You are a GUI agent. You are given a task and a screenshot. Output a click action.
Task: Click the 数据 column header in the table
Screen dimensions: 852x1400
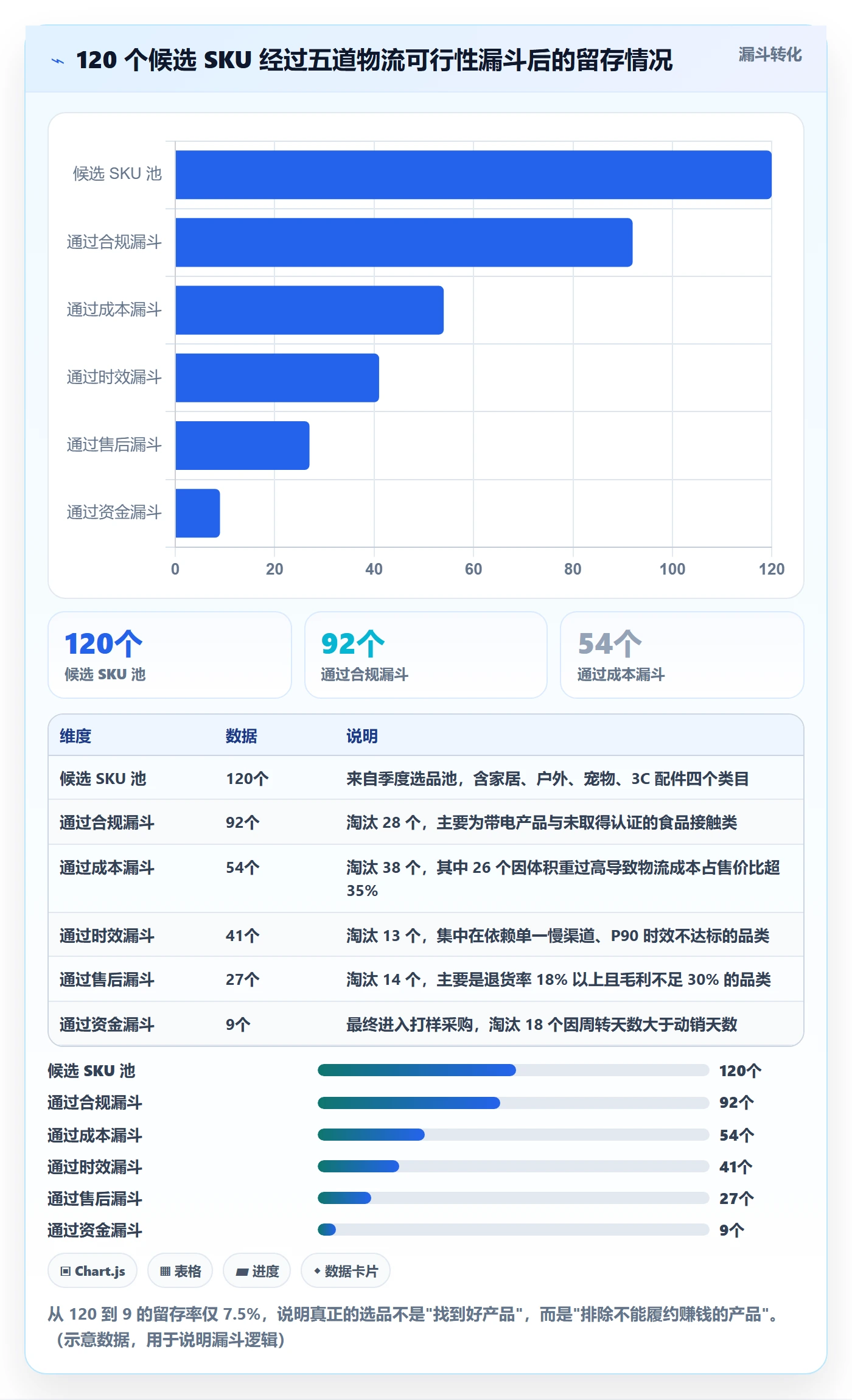pos(242,736)
